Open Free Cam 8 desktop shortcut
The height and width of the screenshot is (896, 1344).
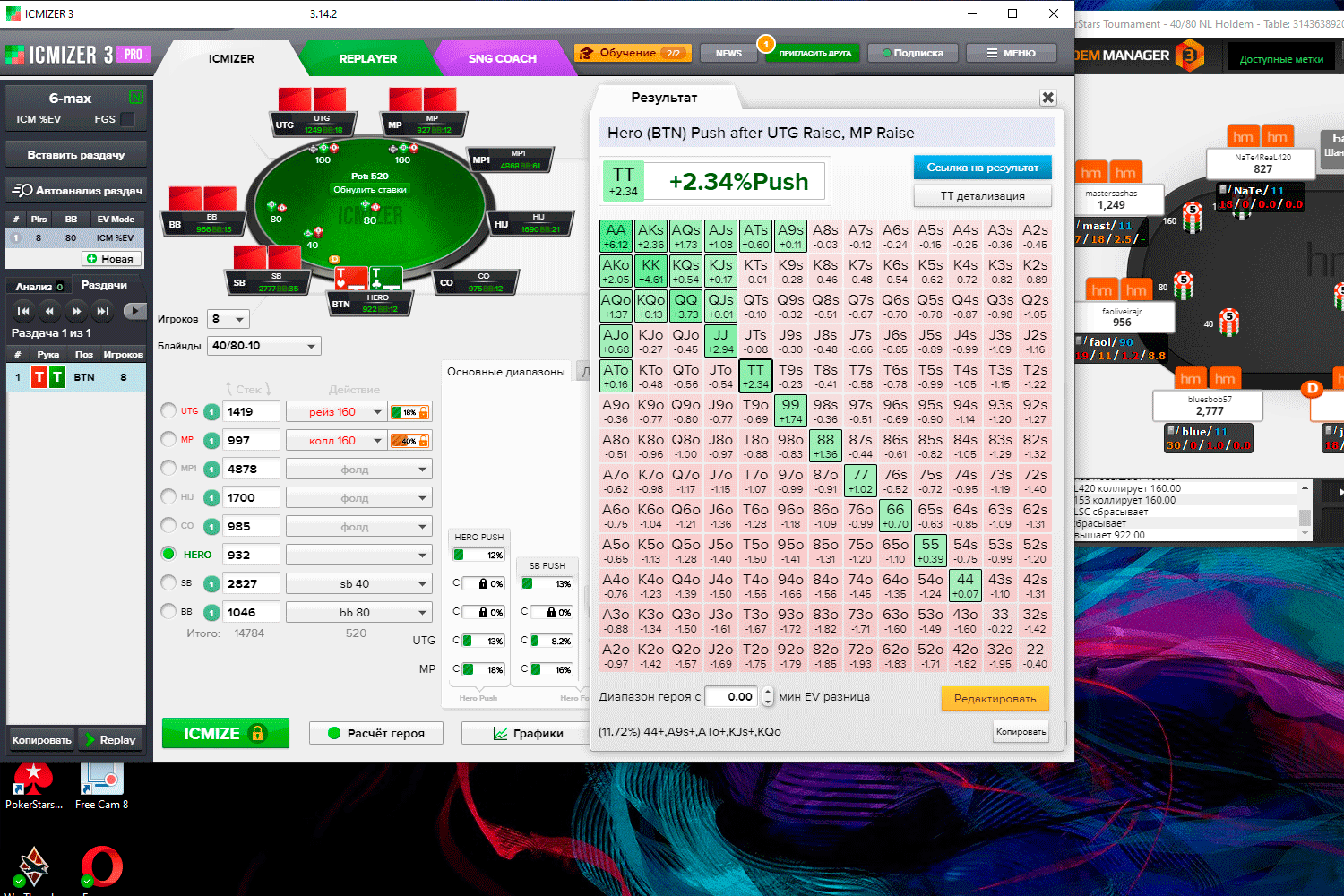click(101, 786)
